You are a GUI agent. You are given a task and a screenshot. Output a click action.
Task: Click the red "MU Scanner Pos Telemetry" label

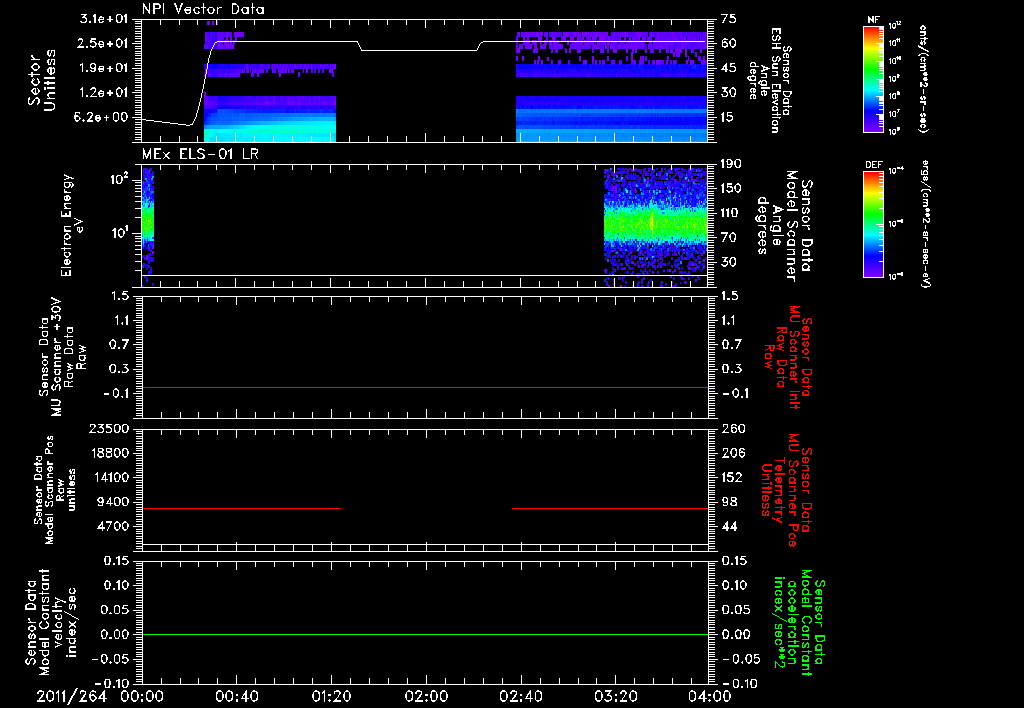tap(785, 490)
